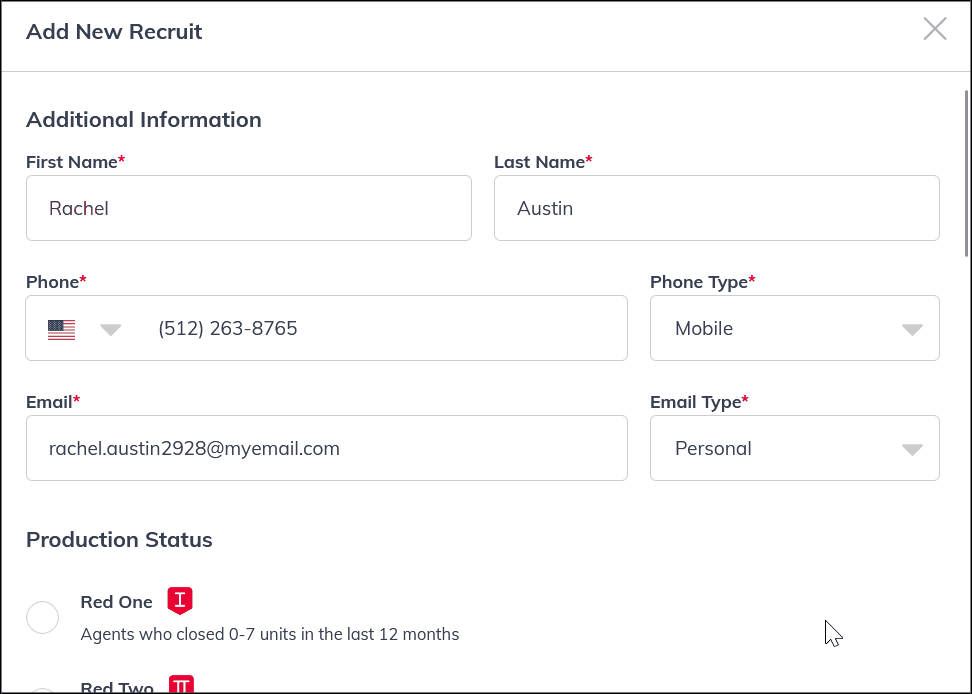Screen dimensions: 972x694
Task: Click the Red One status label
Action: [116, 602]
